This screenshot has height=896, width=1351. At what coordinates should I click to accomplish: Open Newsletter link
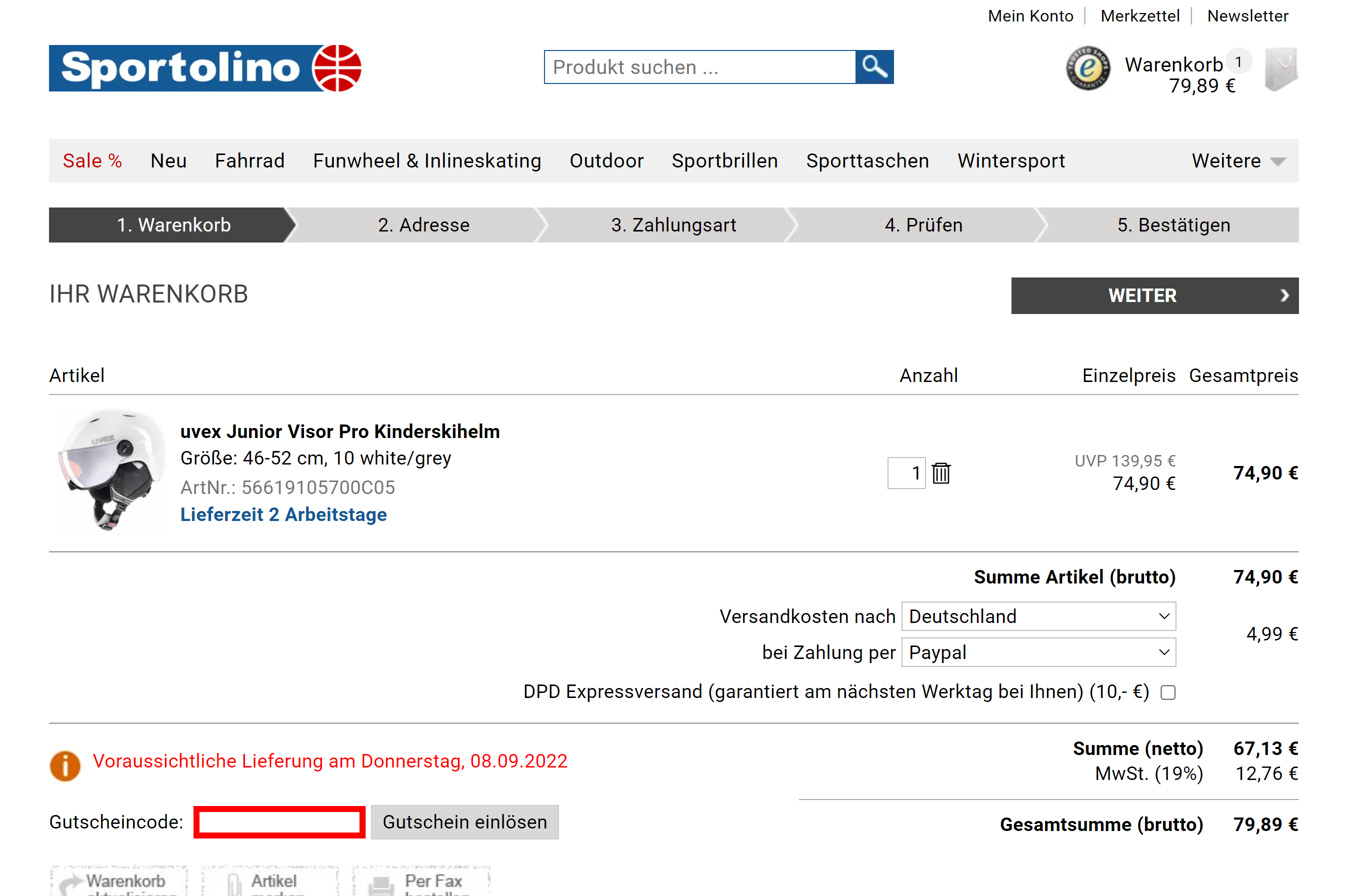[1247, 16]
